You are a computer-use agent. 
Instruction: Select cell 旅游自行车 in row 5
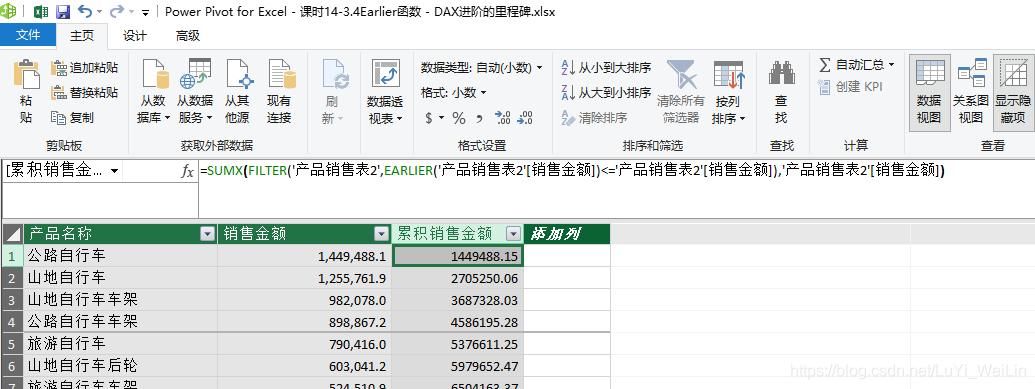[120, 344]
